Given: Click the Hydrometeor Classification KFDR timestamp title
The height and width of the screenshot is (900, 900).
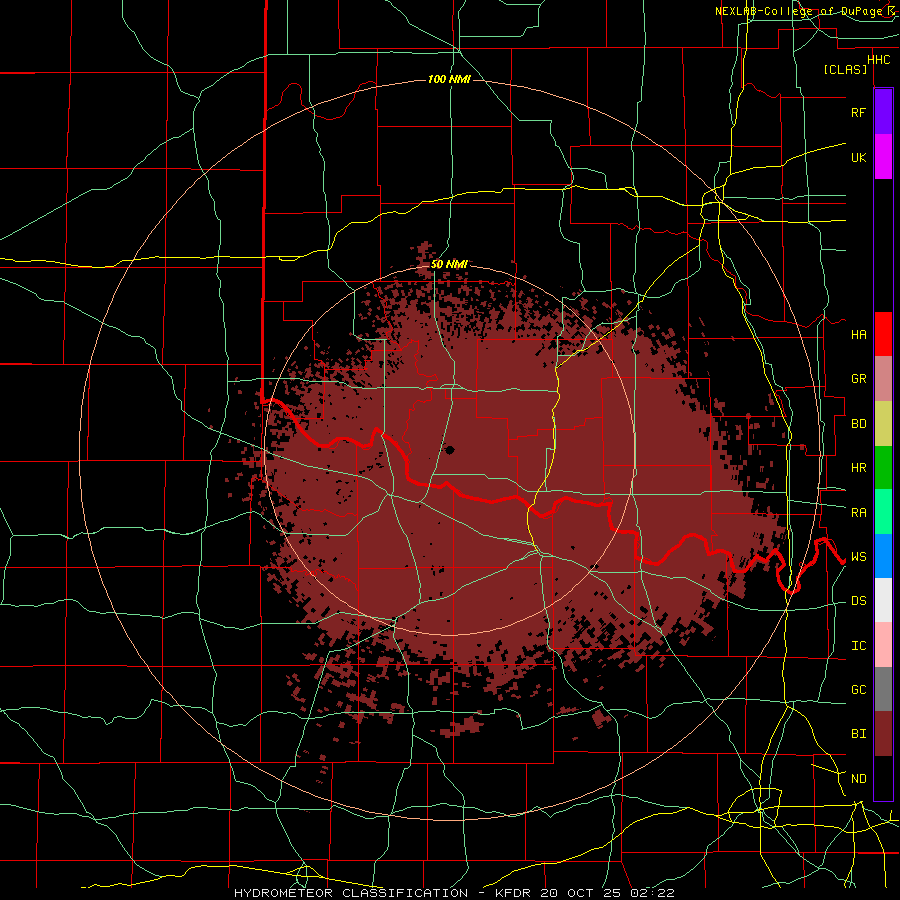Looking at the screenshot, I should point(454,893).
